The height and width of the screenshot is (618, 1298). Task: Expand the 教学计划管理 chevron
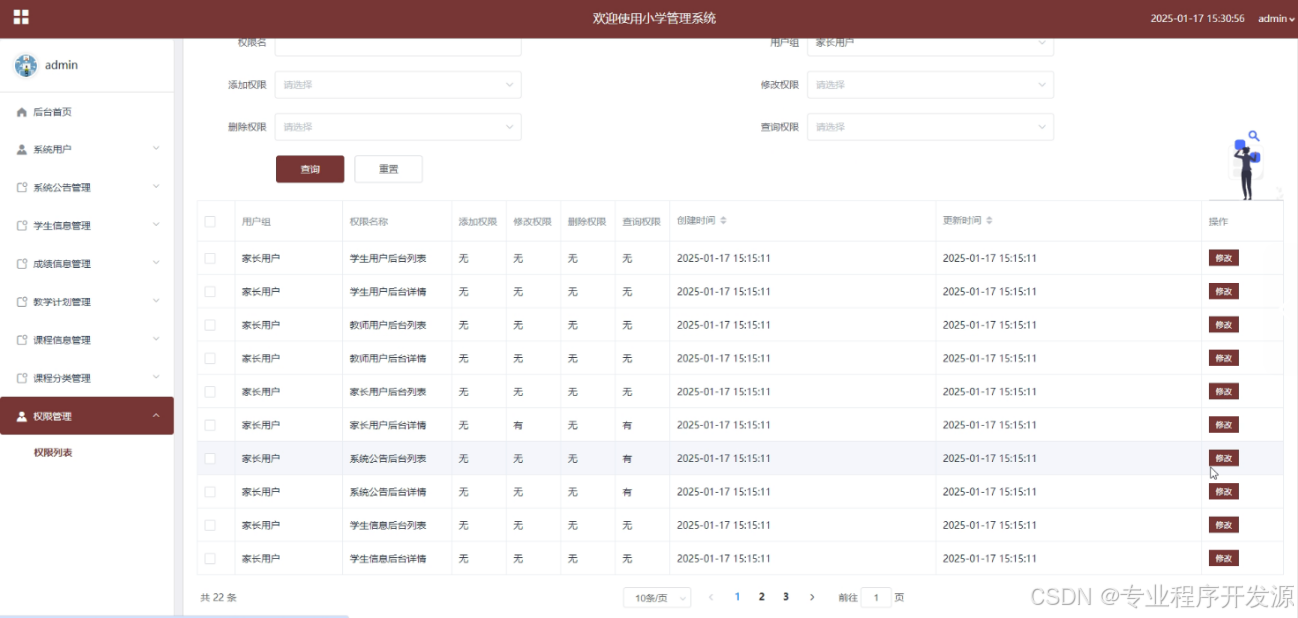156,301
